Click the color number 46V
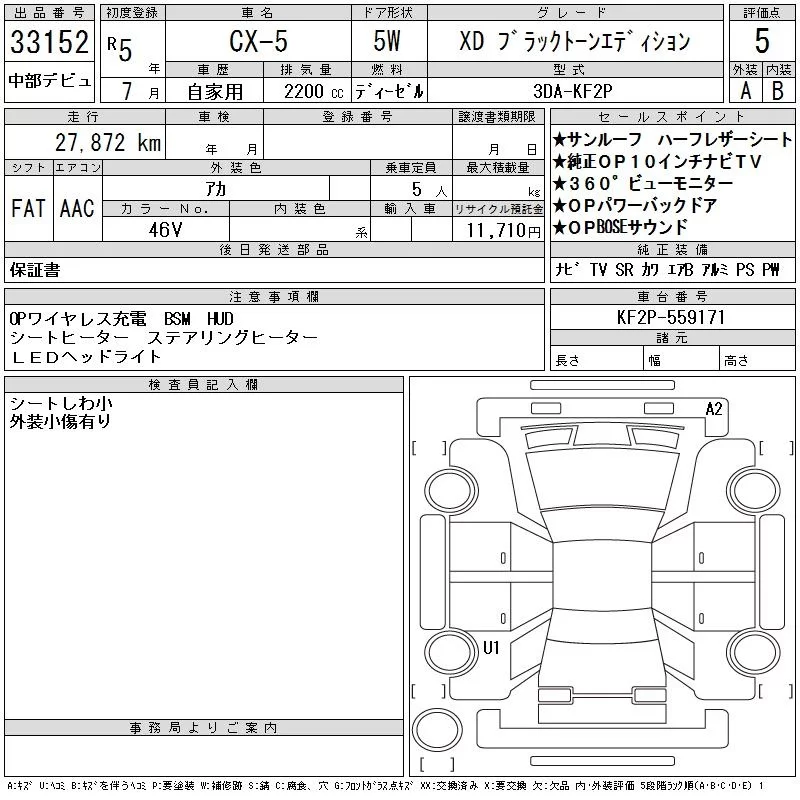 coord(165,230)
